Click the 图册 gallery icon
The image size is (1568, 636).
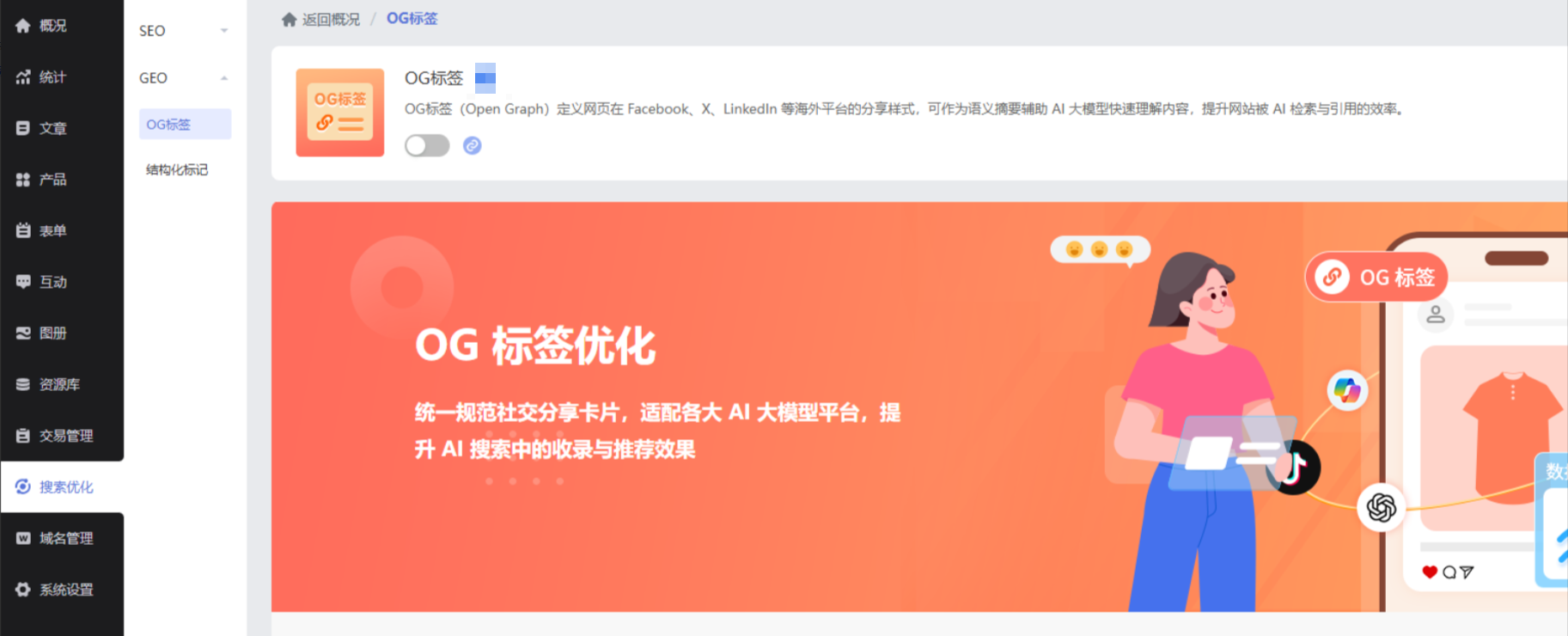pos(23,333)
